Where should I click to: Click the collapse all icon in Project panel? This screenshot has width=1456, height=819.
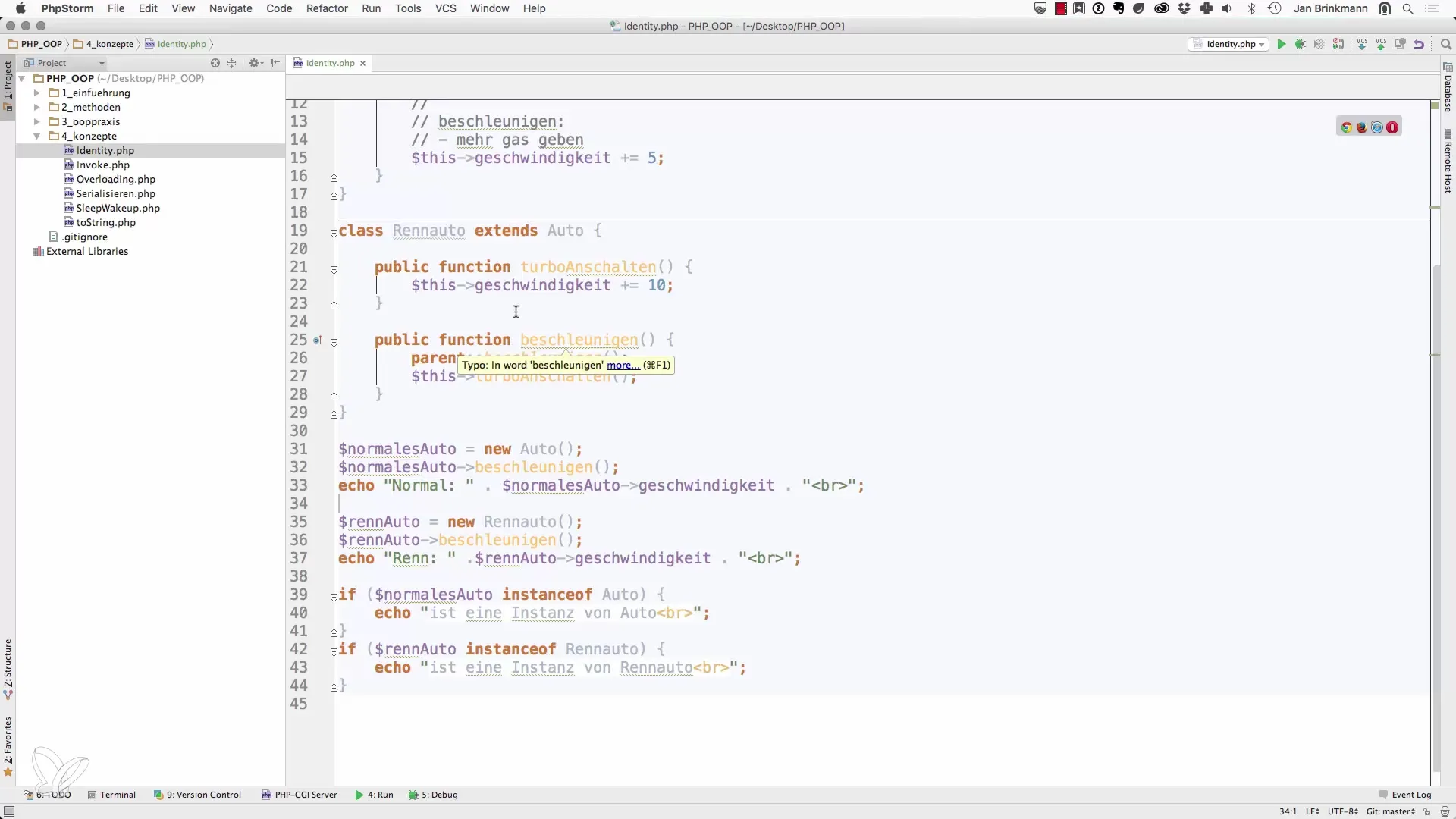point(232,63)
